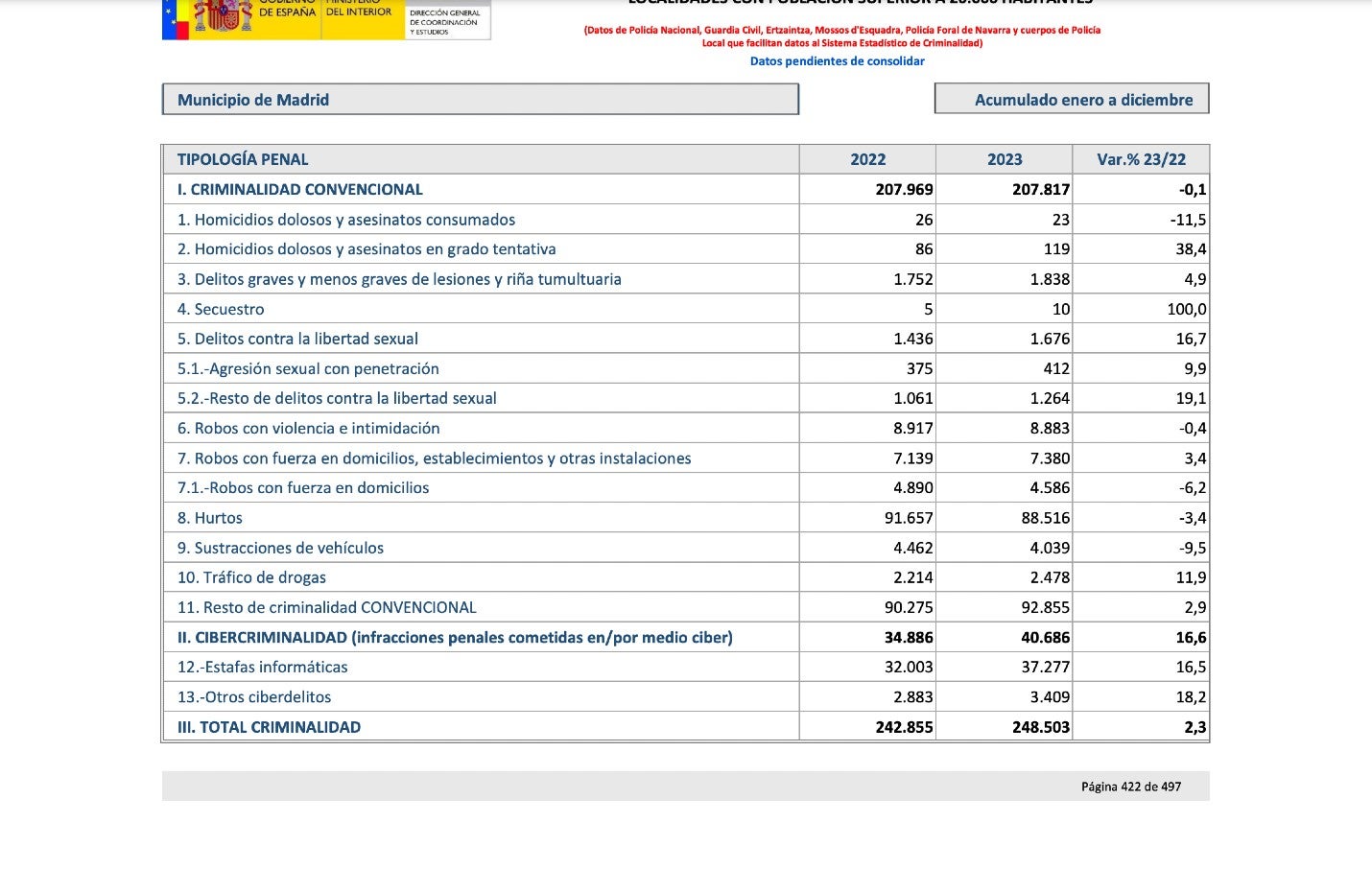Click the 2022 value '207.969'
The width and height of the screenshot is (1372, 869).
[x=904, y=190]
